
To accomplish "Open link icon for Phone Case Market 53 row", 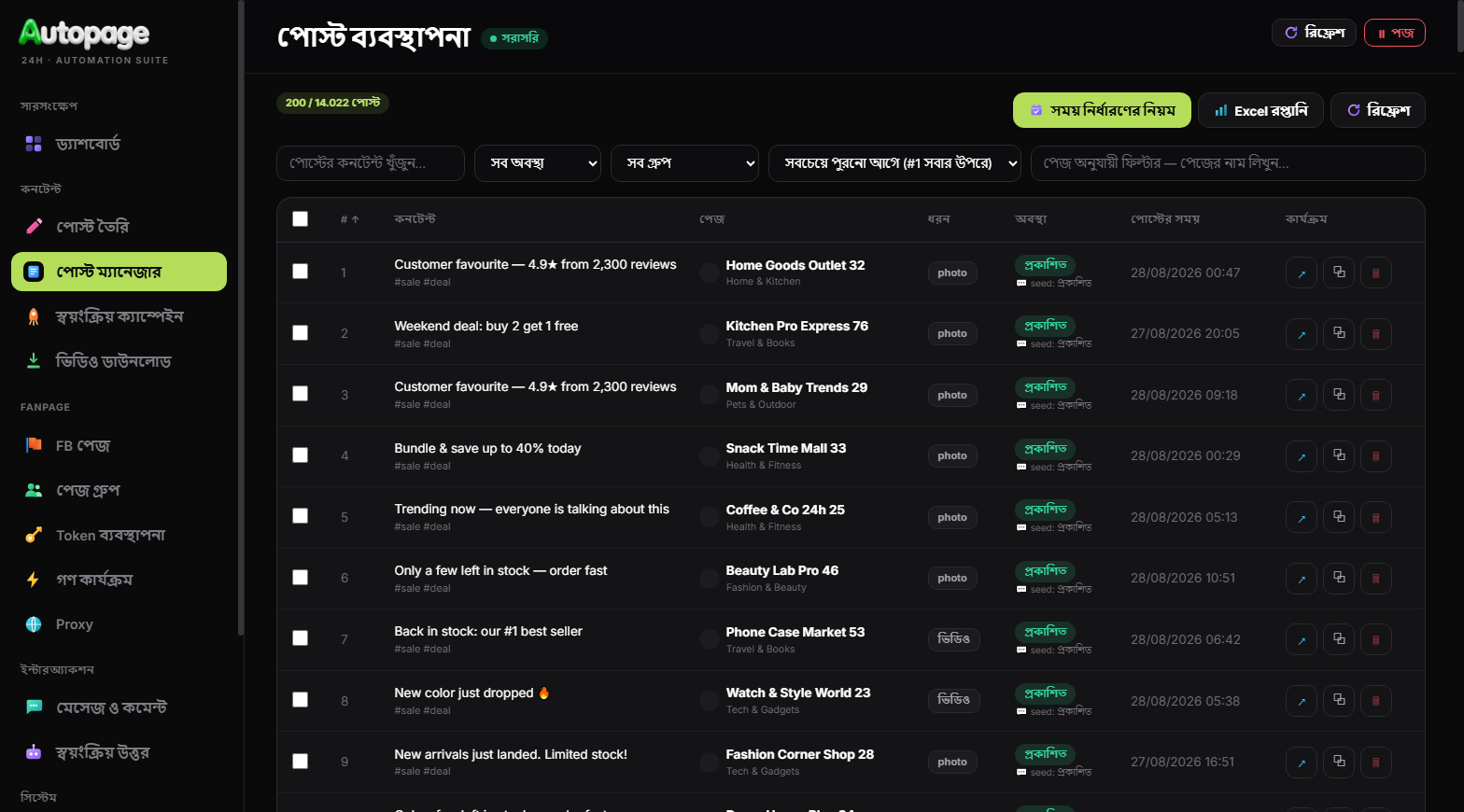I will 1302,640.
